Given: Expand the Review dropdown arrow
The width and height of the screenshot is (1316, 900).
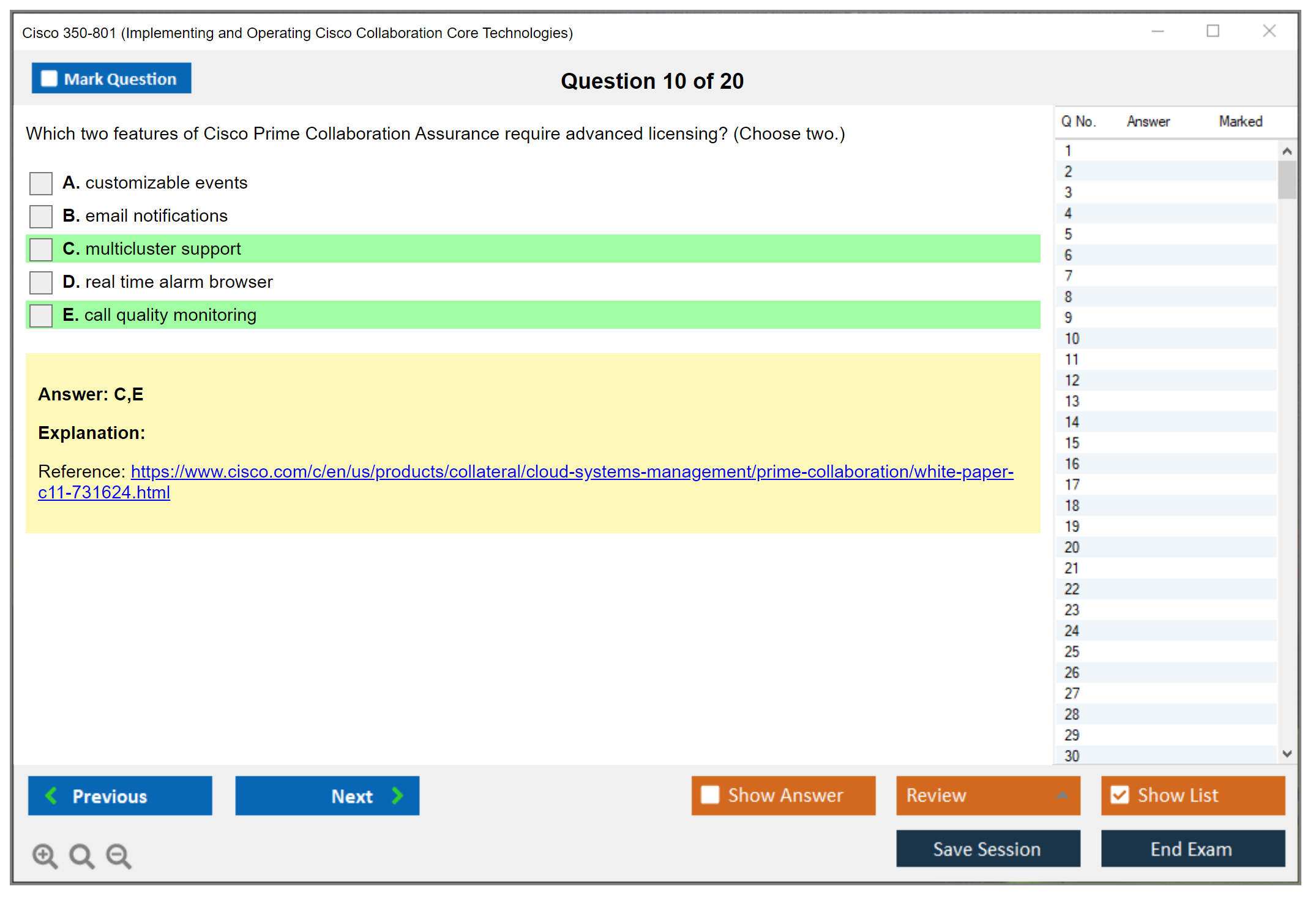Looking at the screenshot, I should pos(1062,795).
